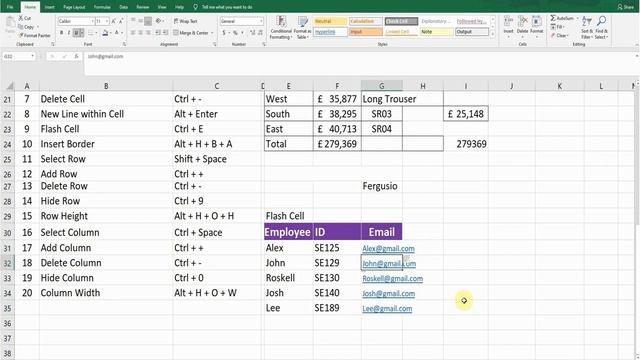Open the Alex@gmail.com email link
The image size is (640, 360).
[x=388, y=248]
